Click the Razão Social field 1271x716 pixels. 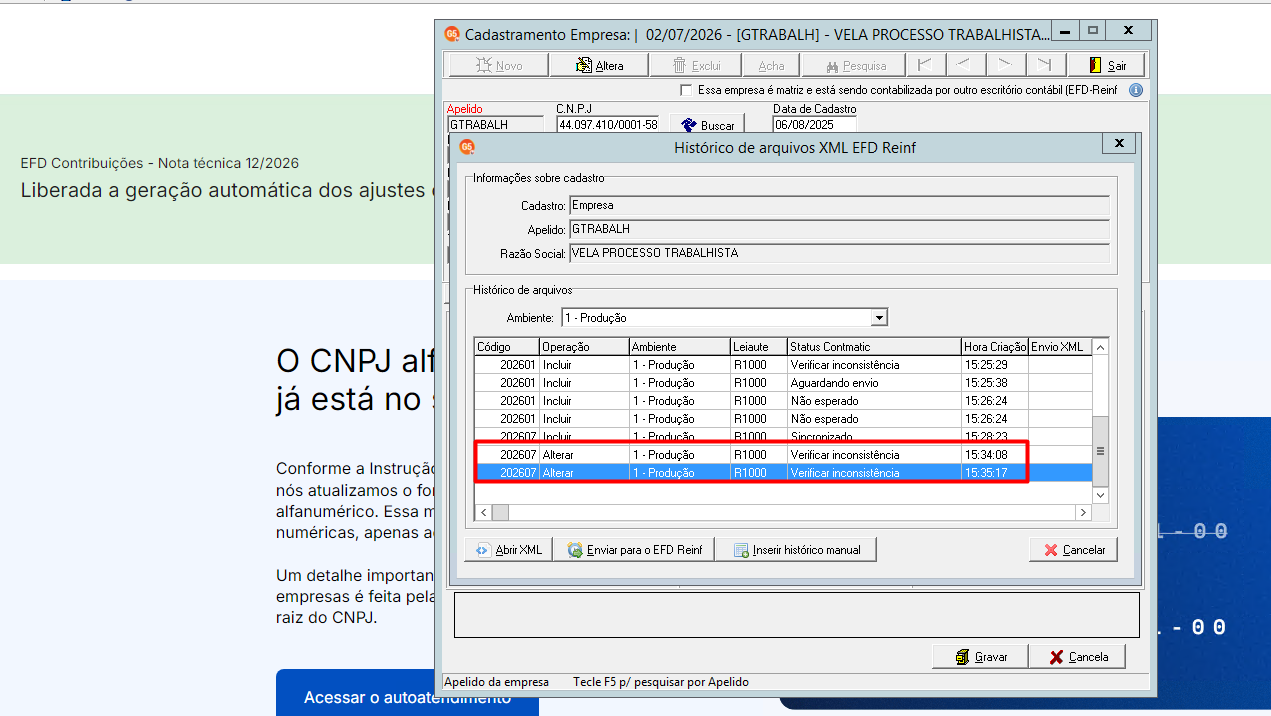tap(839, 254)
